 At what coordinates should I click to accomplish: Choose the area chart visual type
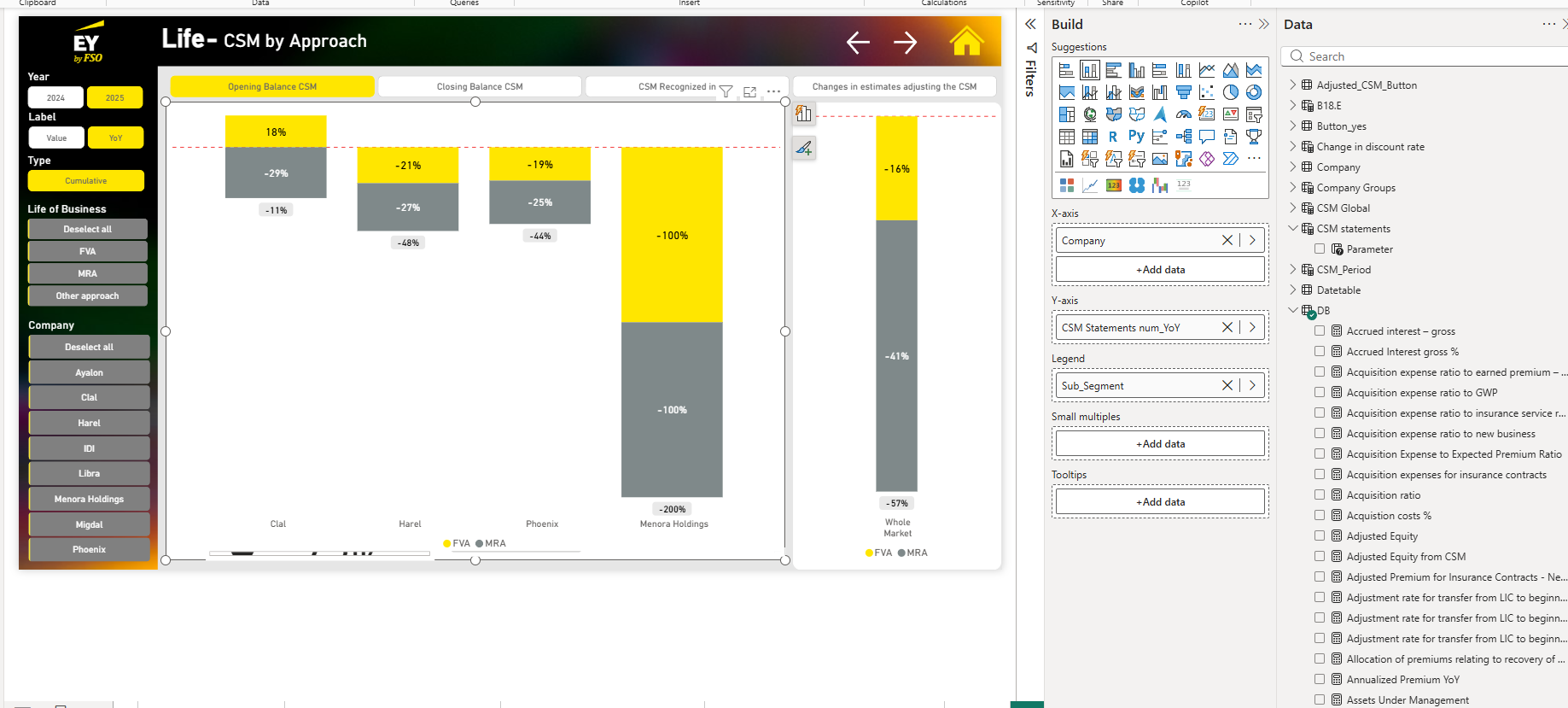click(1230, 70)
